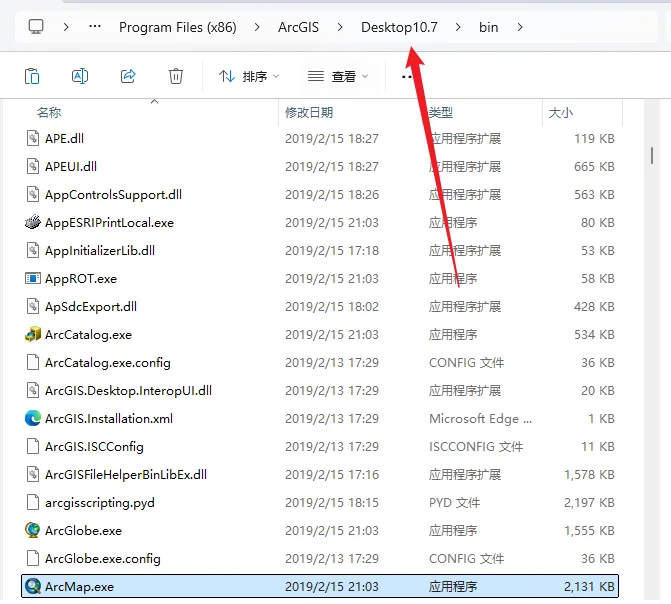Viewport: 671px width, 604px height.
Task: Click the APE.dll file name
Action: [x=65, y=139]
